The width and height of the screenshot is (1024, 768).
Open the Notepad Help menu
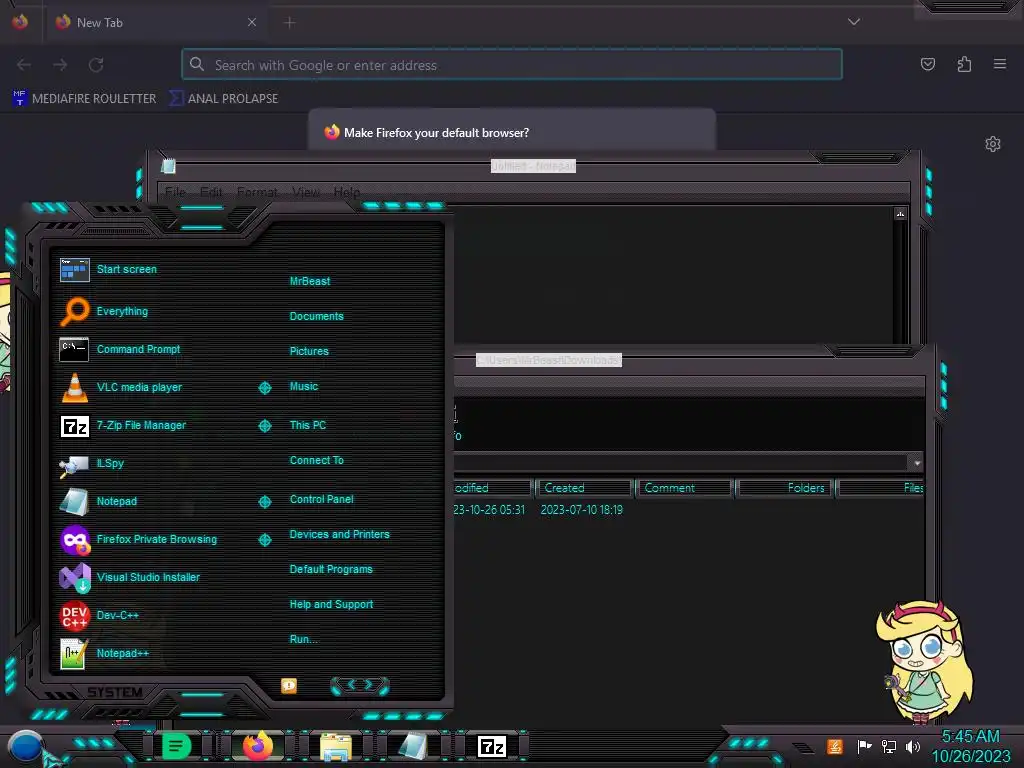click(347, 192)
